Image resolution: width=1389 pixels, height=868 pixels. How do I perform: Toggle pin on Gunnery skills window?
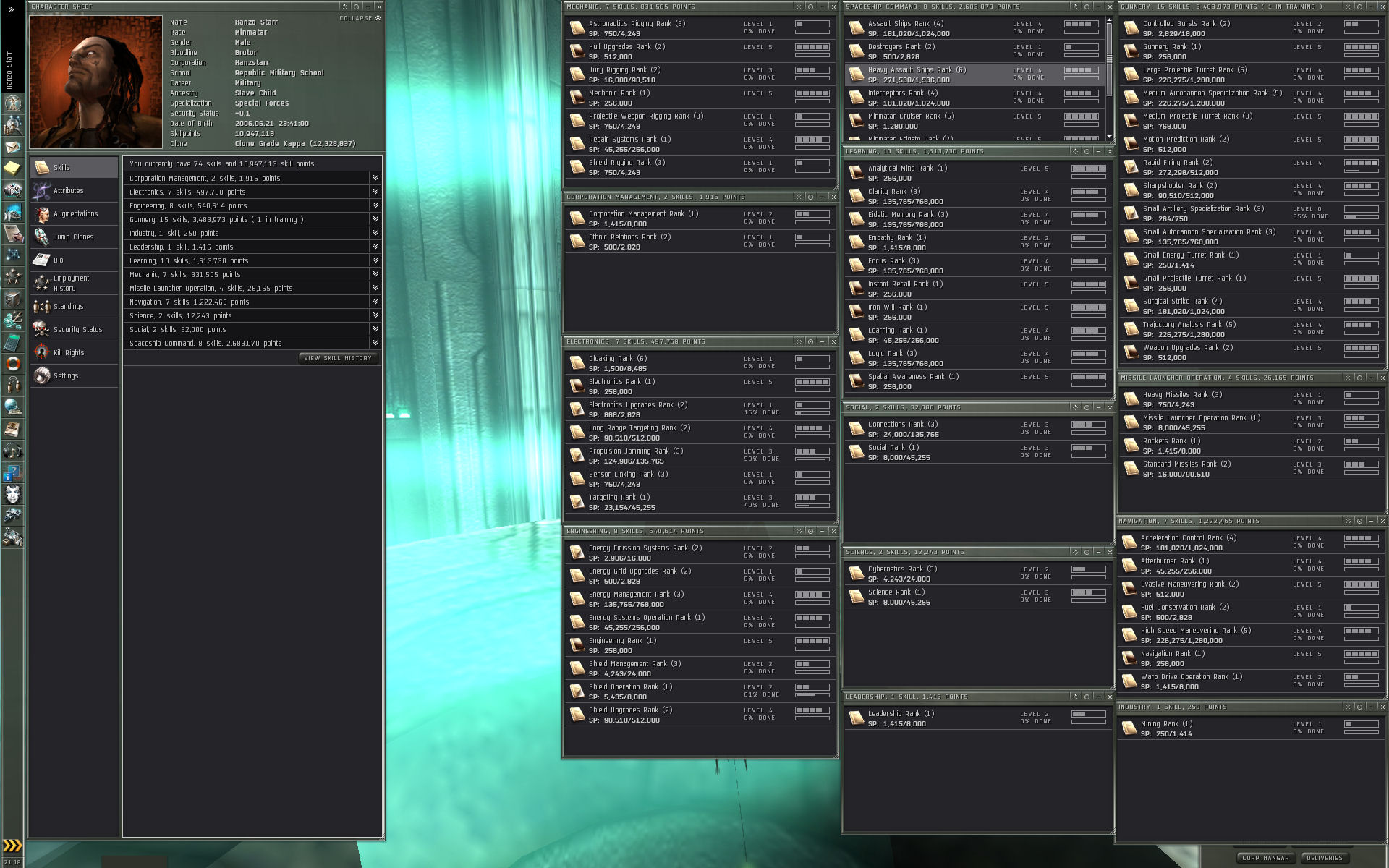coord(1359,7)
